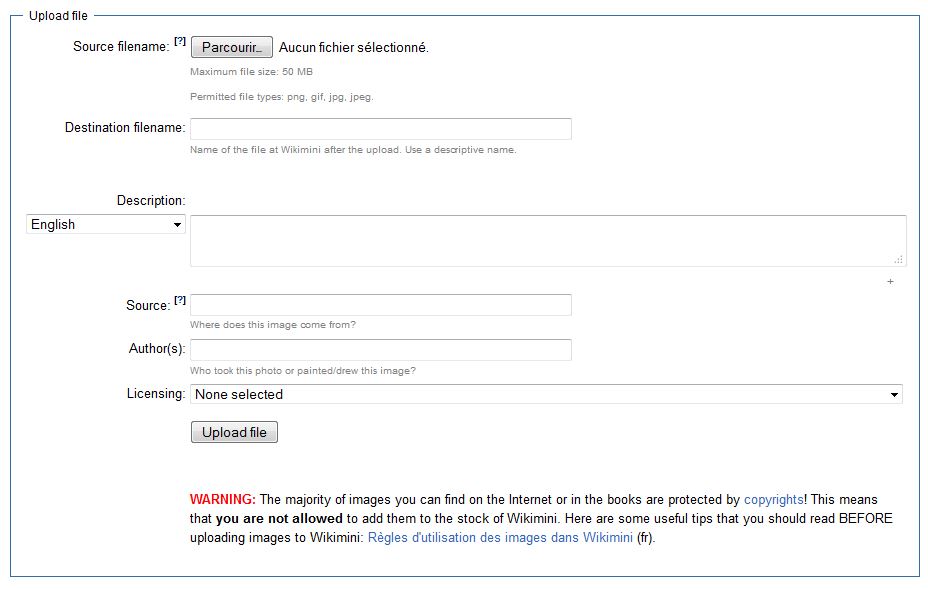Screen dimensions: 928x589
Task: Click the Licensing label
Action: pos(156,394)
